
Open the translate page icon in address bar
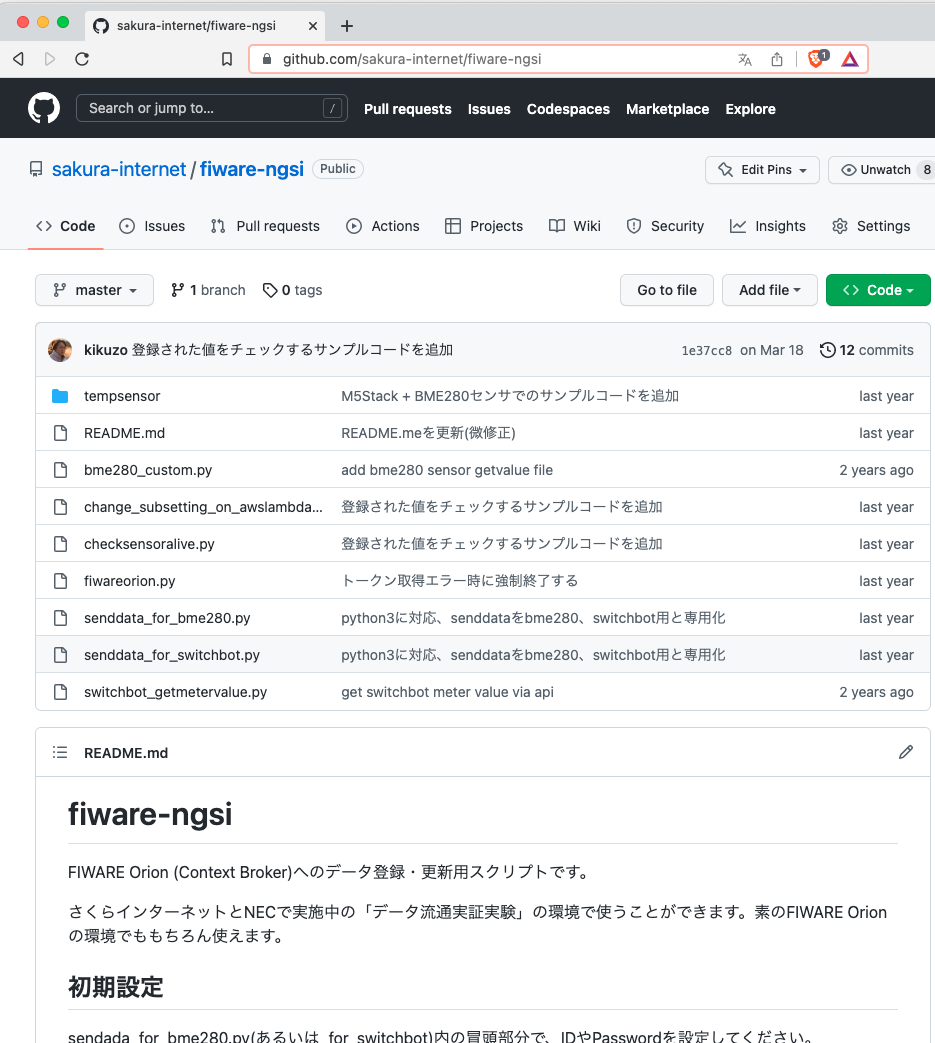click(745, 59)
